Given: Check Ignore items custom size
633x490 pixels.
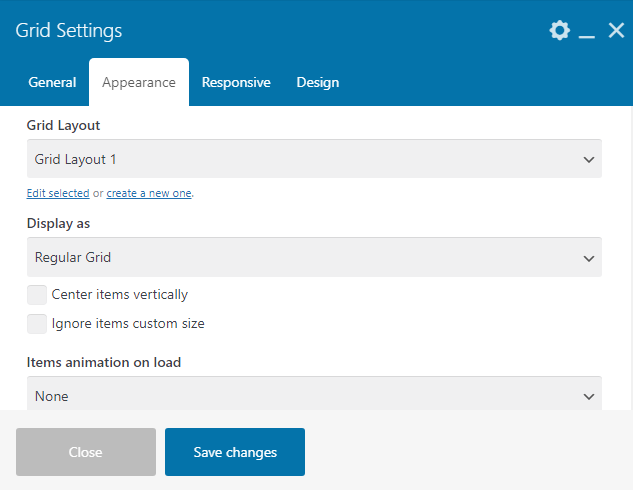Looking at the screenshot, I should click(x=37, y=324).
